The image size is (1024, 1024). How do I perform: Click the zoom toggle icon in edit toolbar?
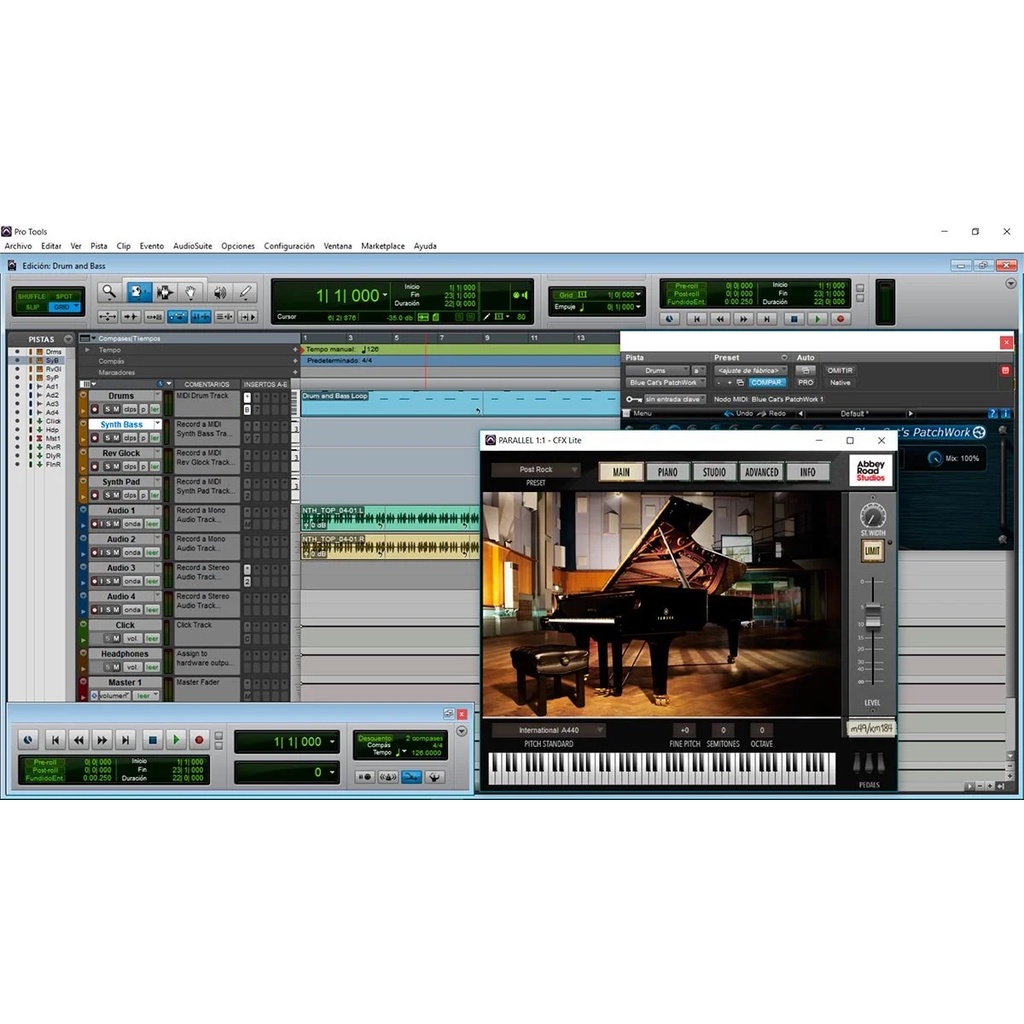pyautogui.click(x=108, y=317)
